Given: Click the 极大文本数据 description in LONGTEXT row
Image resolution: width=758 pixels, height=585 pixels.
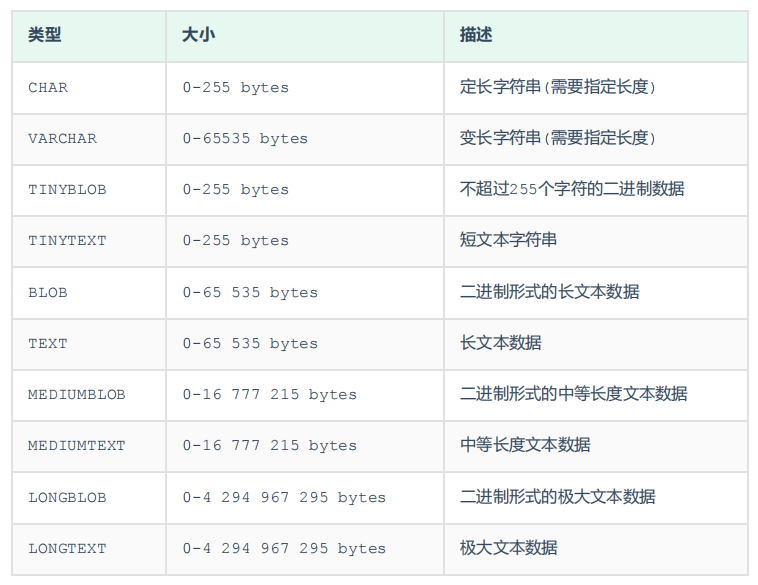Looking at the screenshot, I should coord(509,549).
